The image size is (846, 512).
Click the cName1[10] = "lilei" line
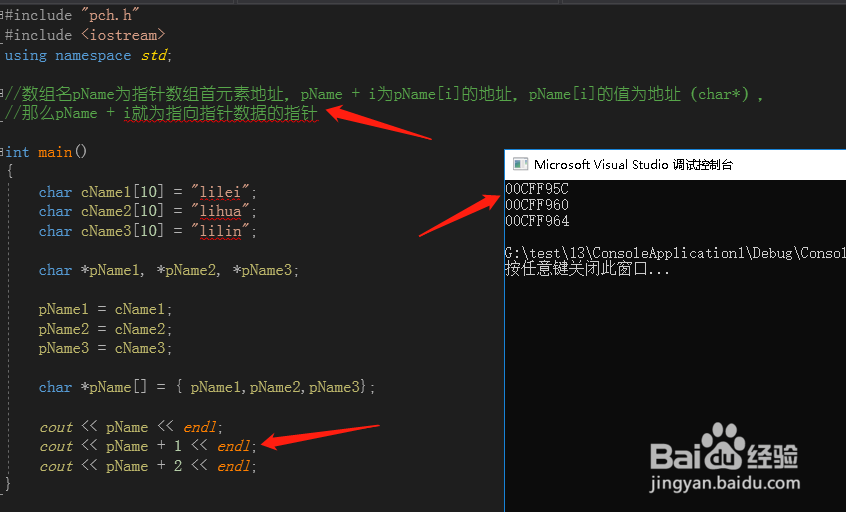[147, 192]
